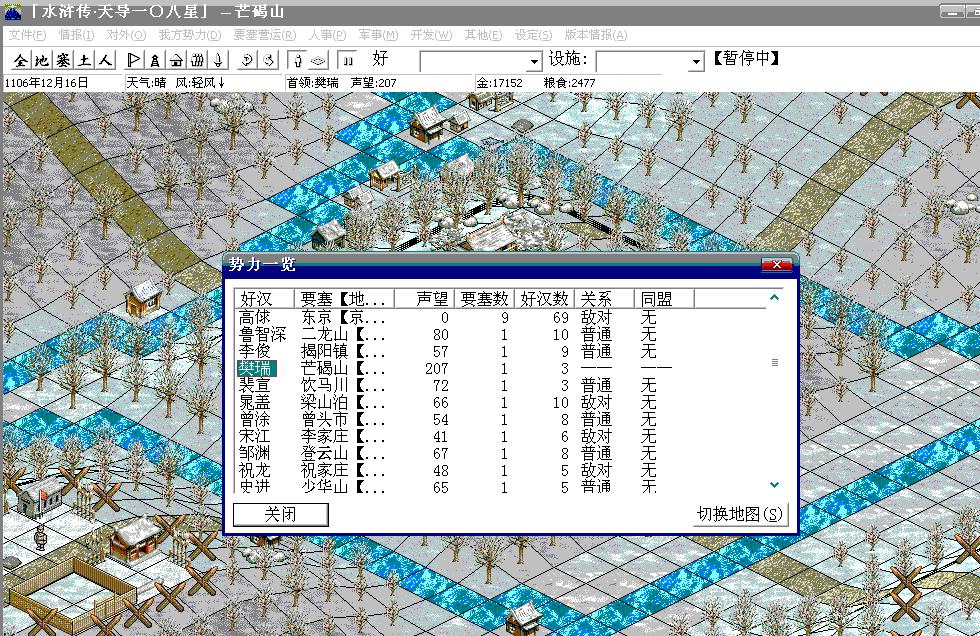Open the 我方势力(D) menu
This screenshot has width=980, height=636.
coord(189,35)
